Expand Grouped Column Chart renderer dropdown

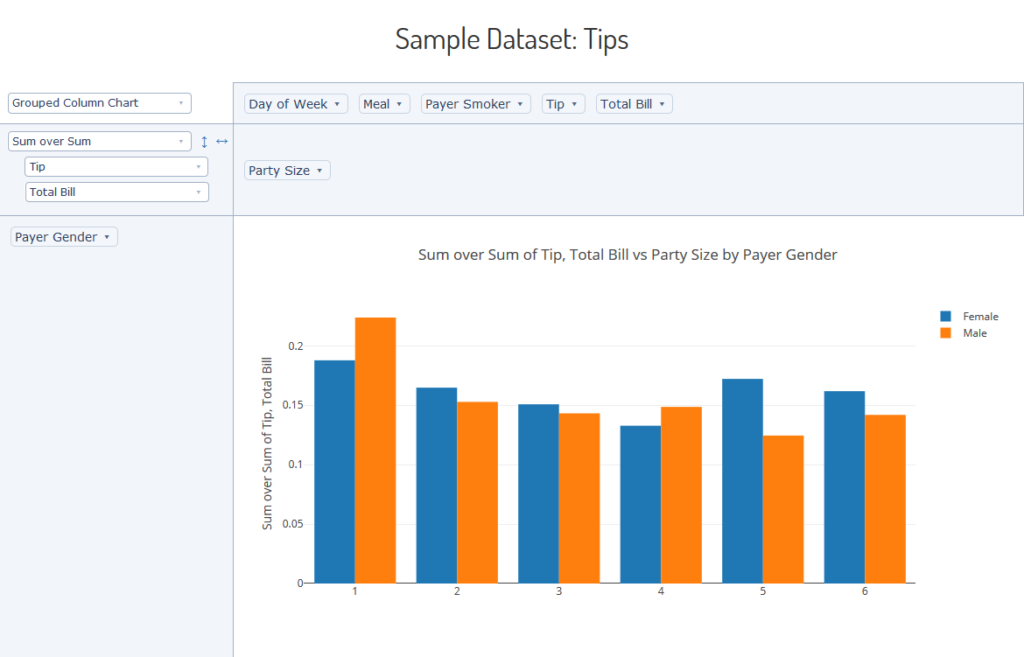(x=100, y=103)
